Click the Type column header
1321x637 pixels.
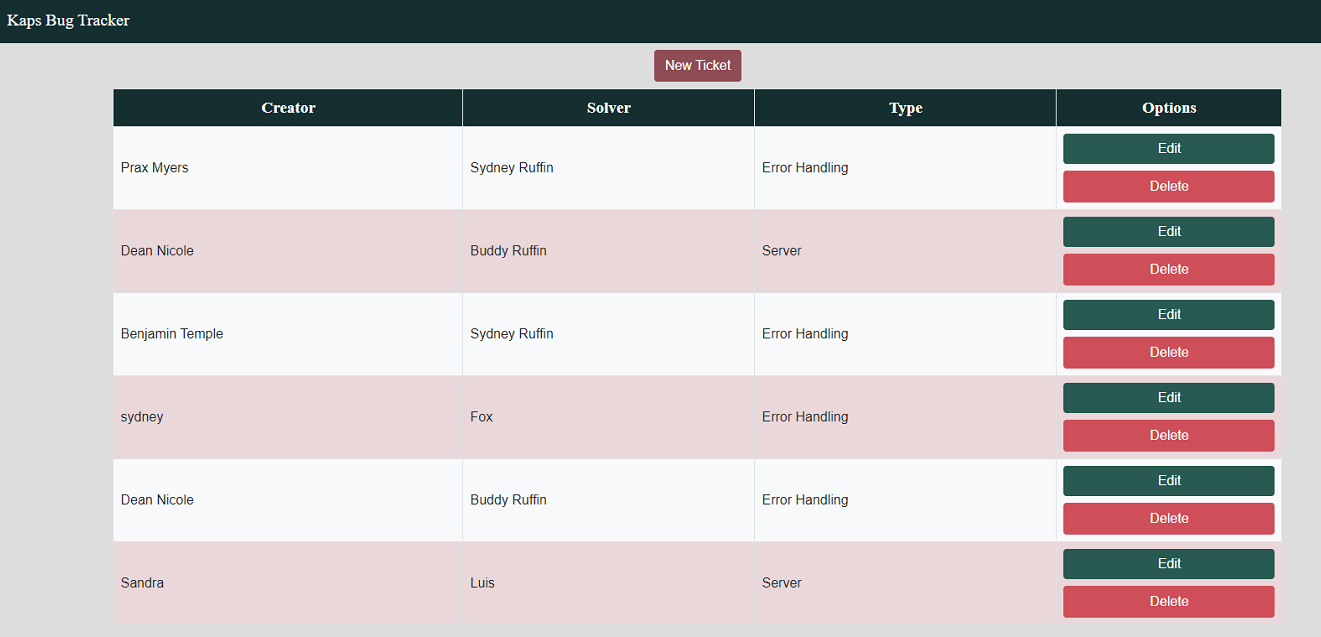[x=904, y=107]
